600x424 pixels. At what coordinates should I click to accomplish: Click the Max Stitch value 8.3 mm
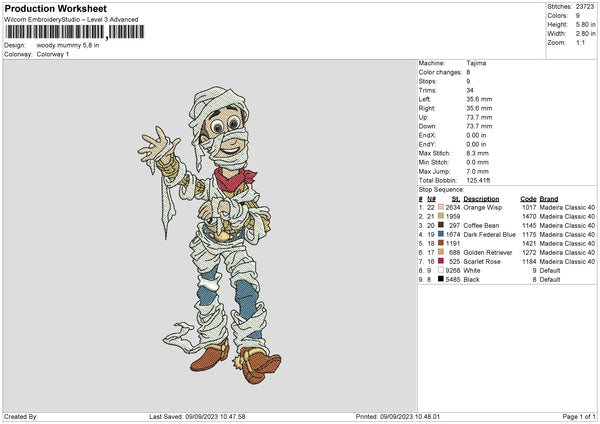click(477, 153)
